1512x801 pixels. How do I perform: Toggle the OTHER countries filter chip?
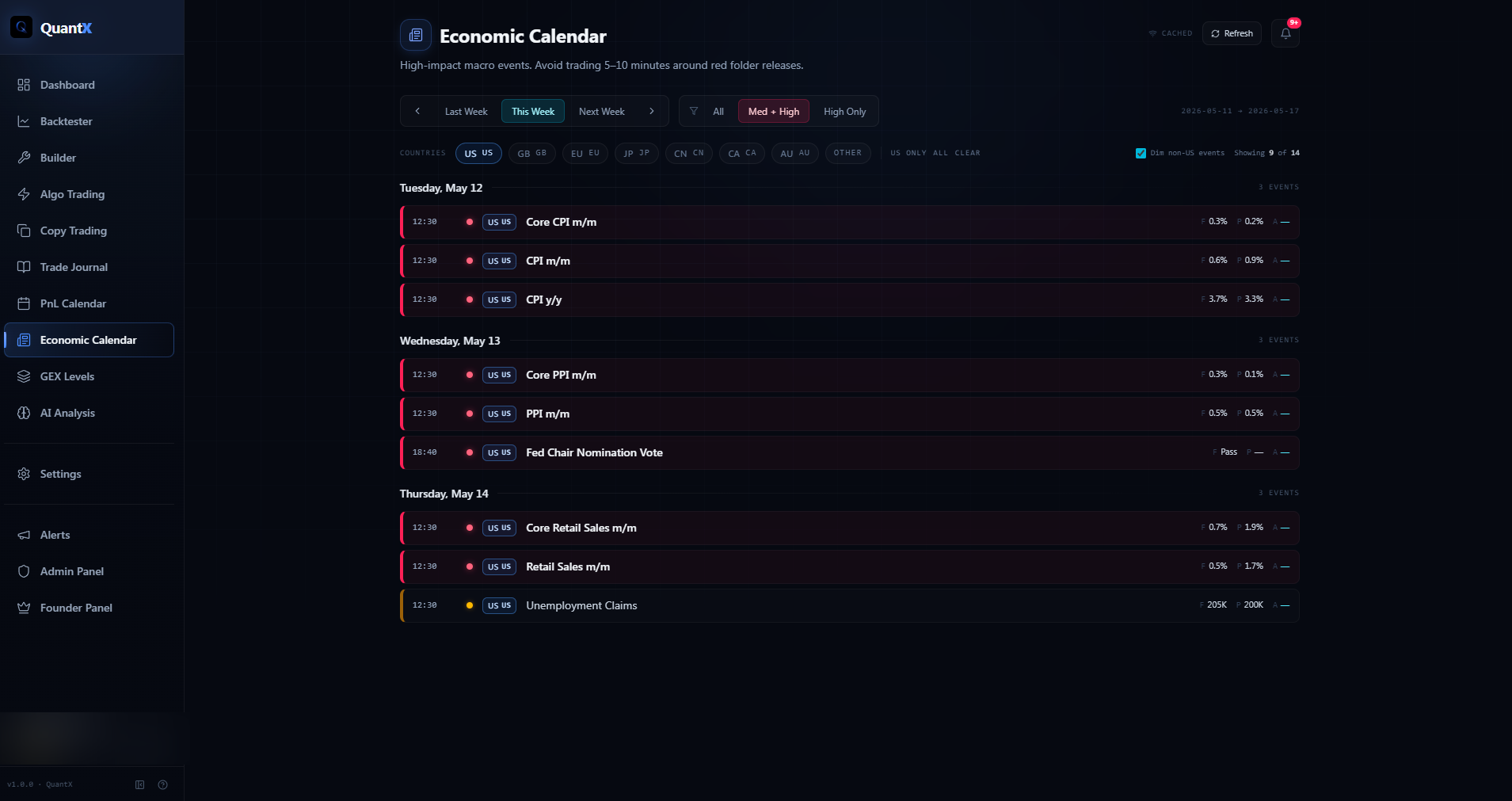(847, 153)
